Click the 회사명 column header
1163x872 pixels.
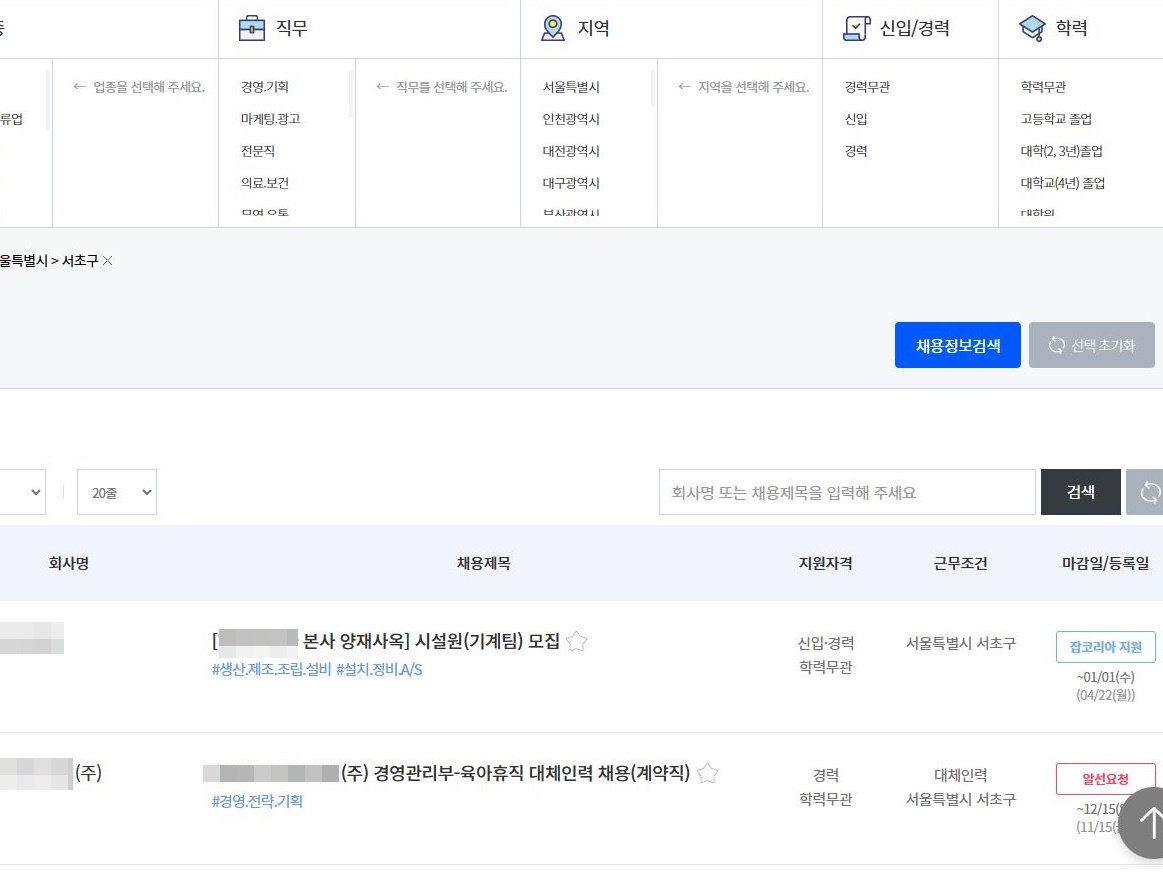coord(68,563)
